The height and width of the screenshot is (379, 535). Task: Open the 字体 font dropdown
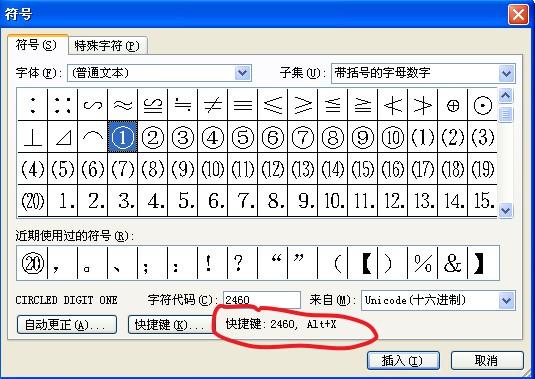point(159,73)
